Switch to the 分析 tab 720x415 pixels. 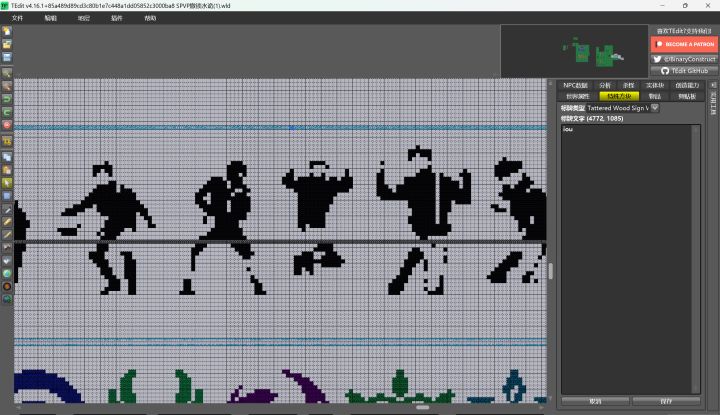click(x=605, y=85)
